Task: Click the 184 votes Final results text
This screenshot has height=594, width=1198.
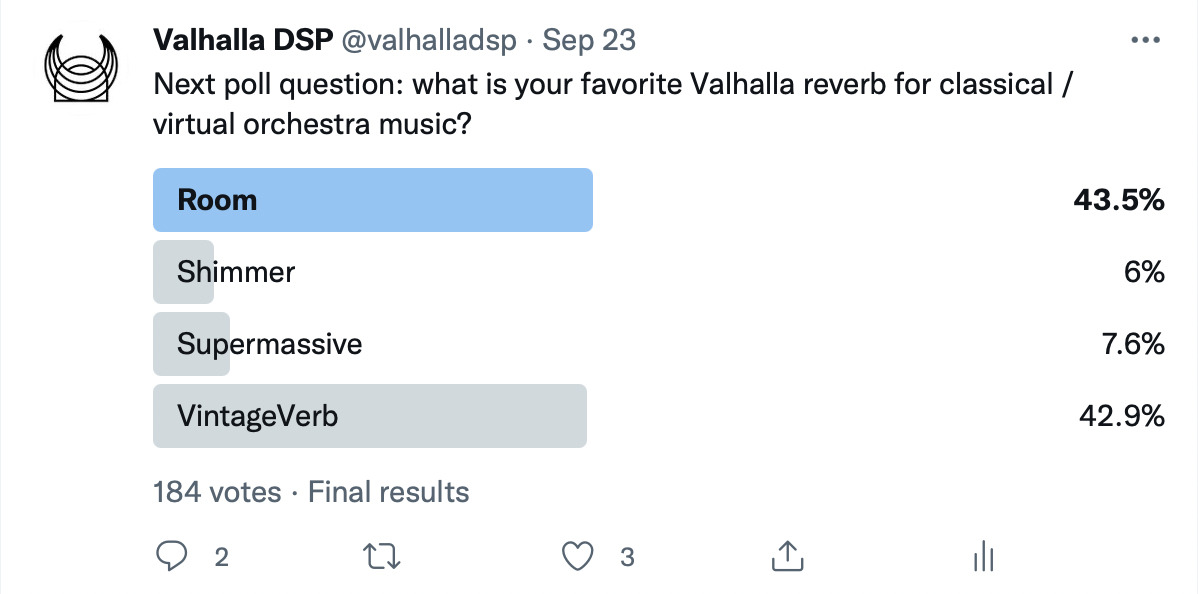Action: pyautogui.click(x=310, y=492)
